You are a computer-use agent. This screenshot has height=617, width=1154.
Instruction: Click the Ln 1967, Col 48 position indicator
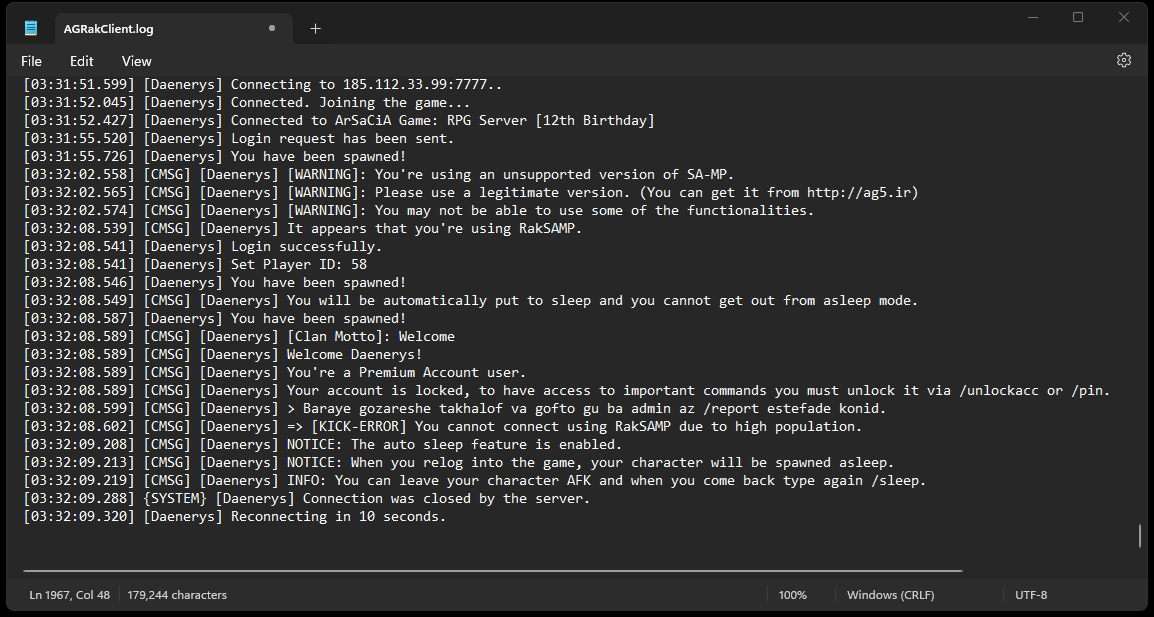click(x=69, y=594)
